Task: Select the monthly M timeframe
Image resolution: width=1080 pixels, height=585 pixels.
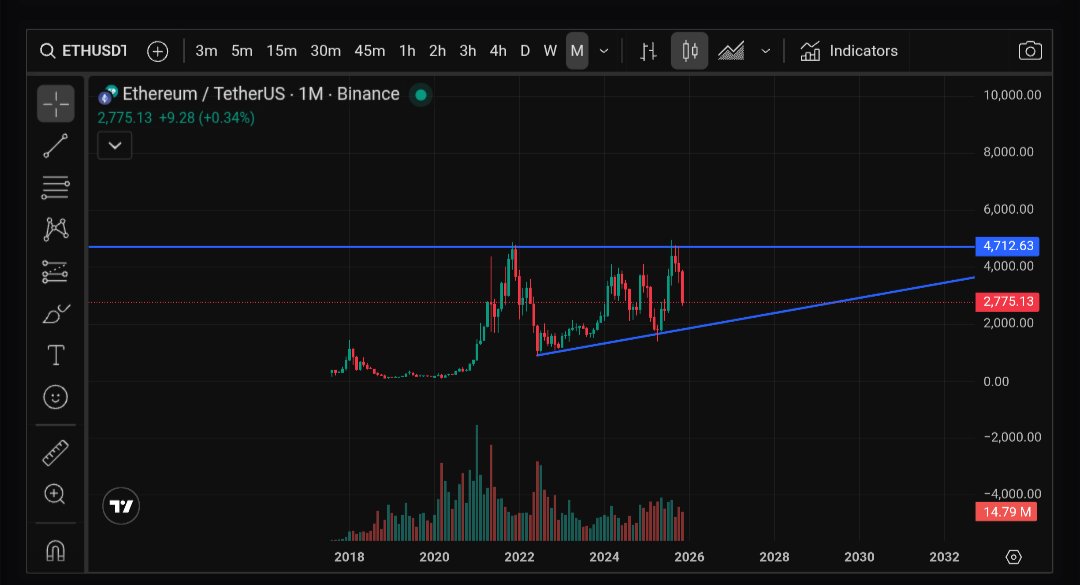Action: [x=577, y=51]
